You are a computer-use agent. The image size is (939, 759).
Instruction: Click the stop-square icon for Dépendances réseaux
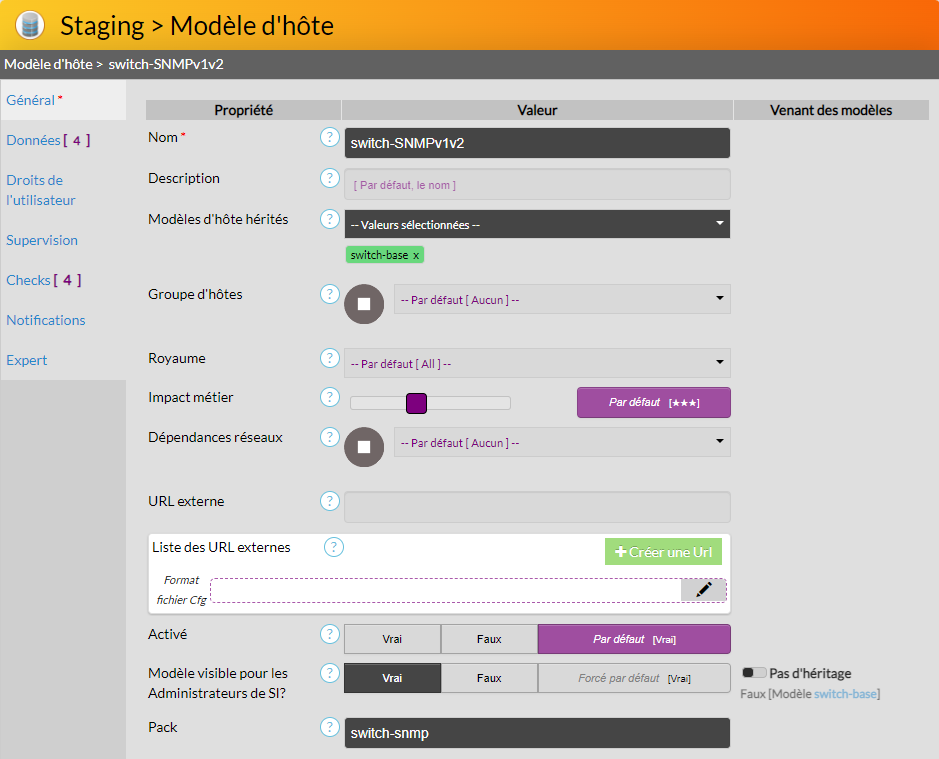click(x=364, y=447)
